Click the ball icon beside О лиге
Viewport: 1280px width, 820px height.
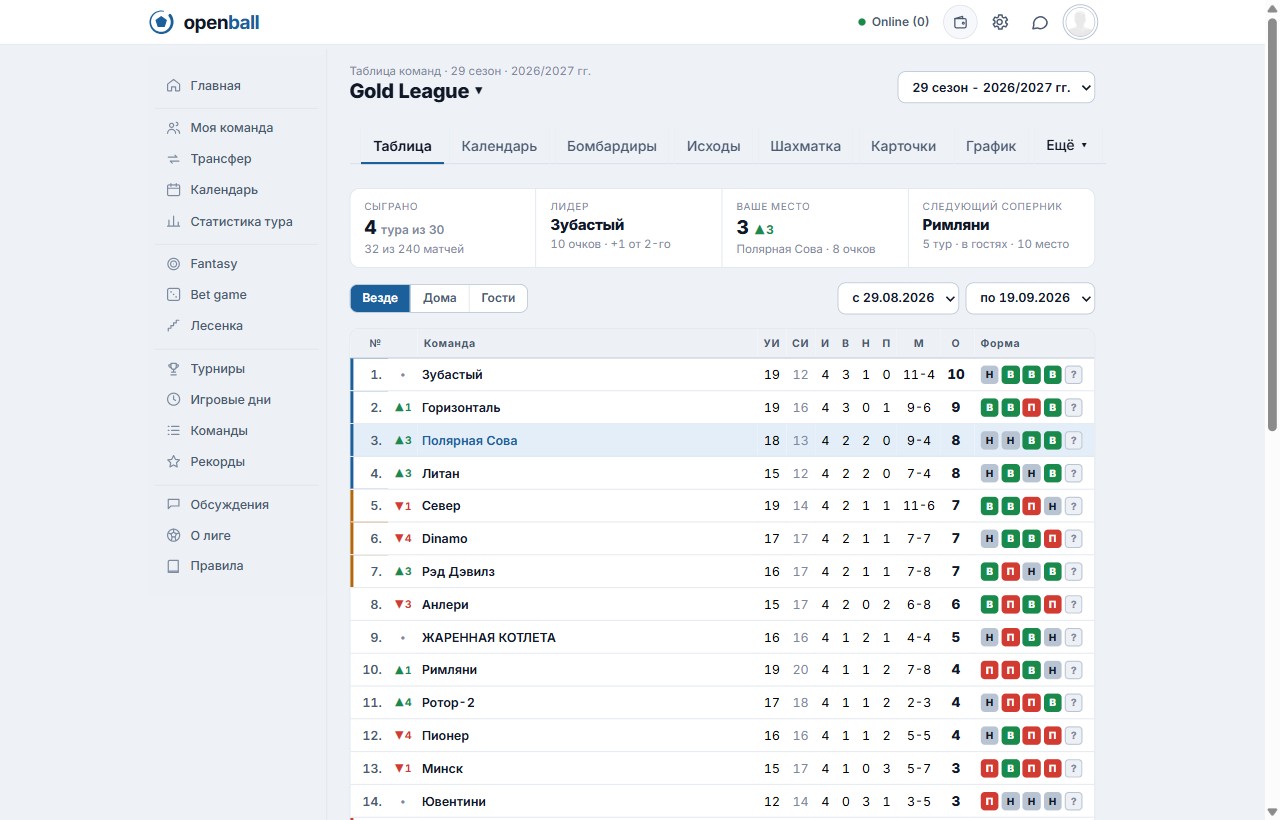coord(173,536)
